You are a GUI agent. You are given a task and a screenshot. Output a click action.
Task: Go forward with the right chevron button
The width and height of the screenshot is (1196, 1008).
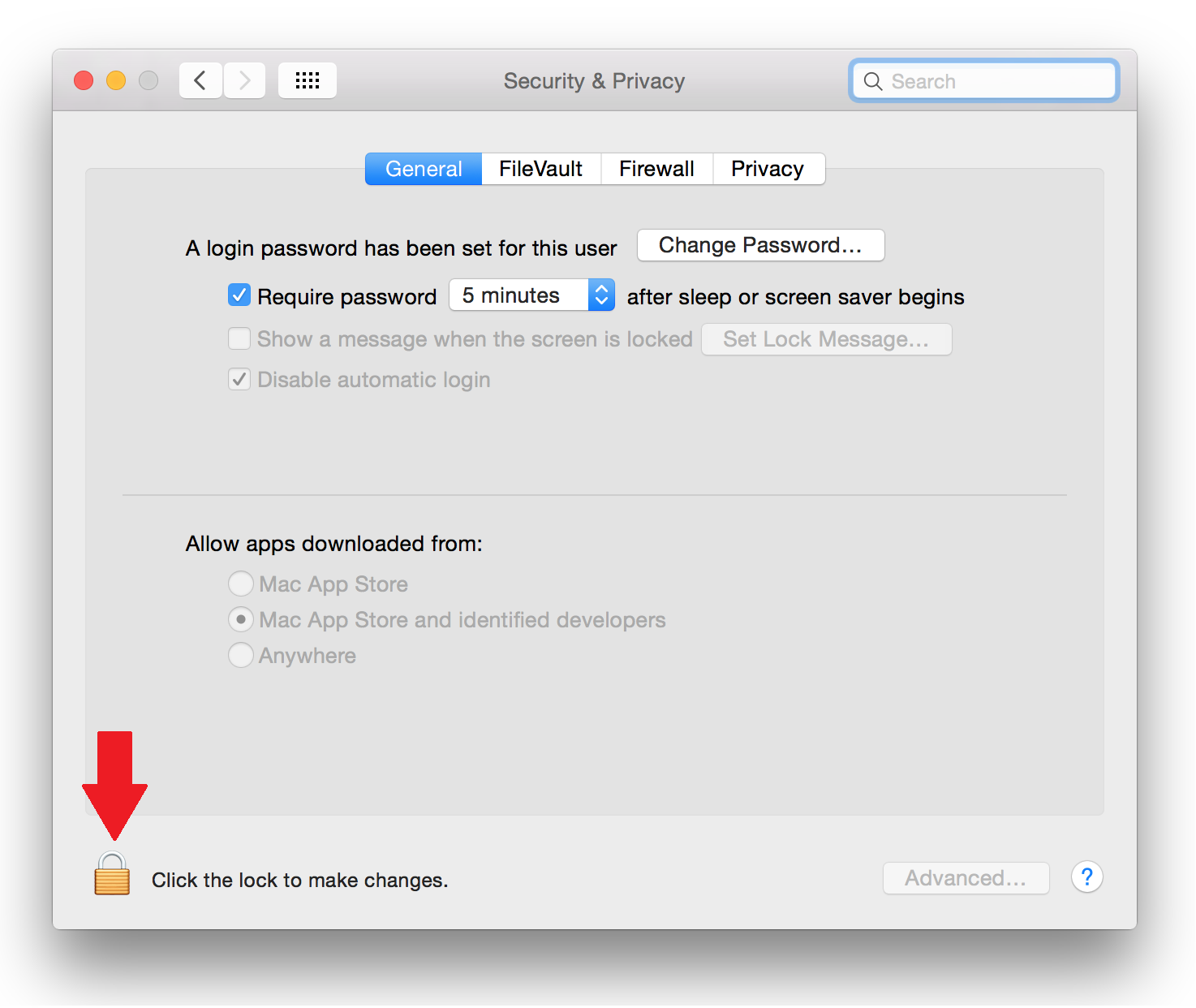click(x=244, y=80)
